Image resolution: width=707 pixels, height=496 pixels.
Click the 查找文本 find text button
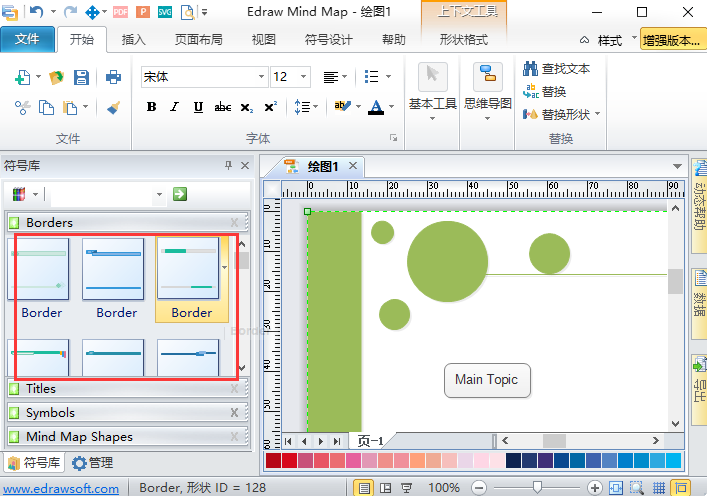558,69
